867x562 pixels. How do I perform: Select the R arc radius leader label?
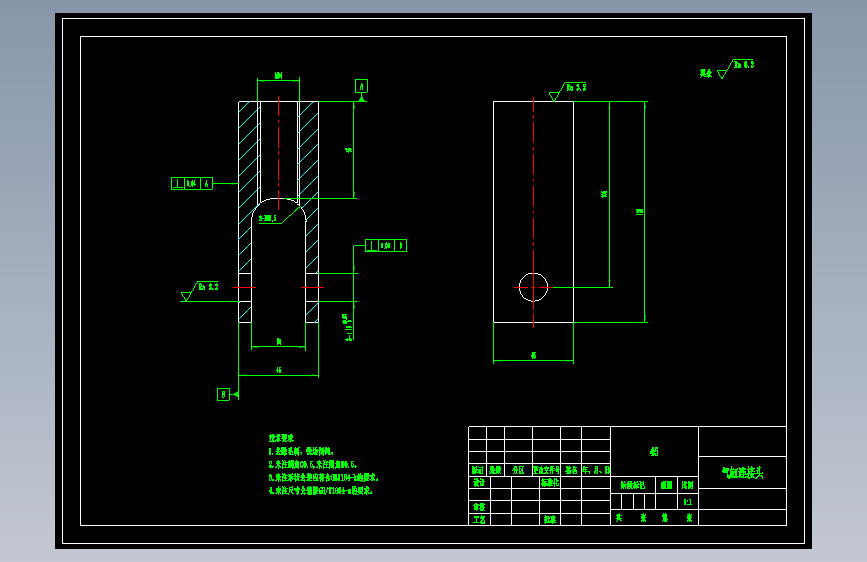pos(268,218)
